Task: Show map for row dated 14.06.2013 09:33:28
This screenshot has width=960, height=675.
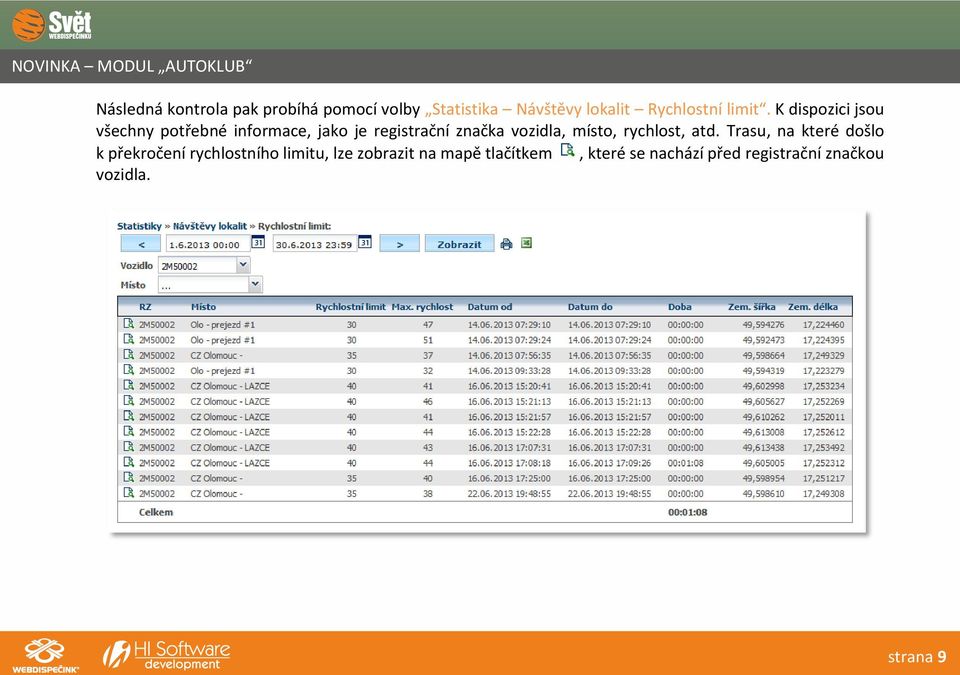Action: pyautogui.click(x=129, y=369)
